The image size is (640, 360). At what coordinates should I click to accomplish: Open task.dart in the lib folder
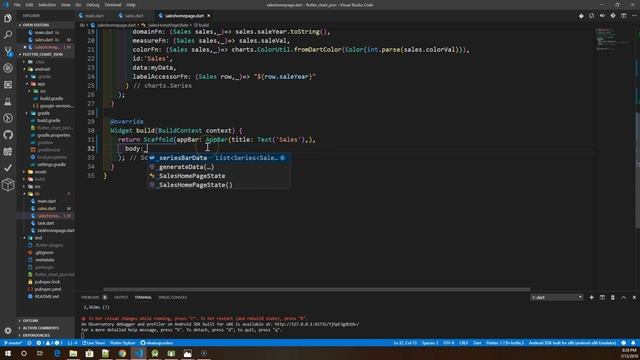pyautogui.click(x=46, y=223)
